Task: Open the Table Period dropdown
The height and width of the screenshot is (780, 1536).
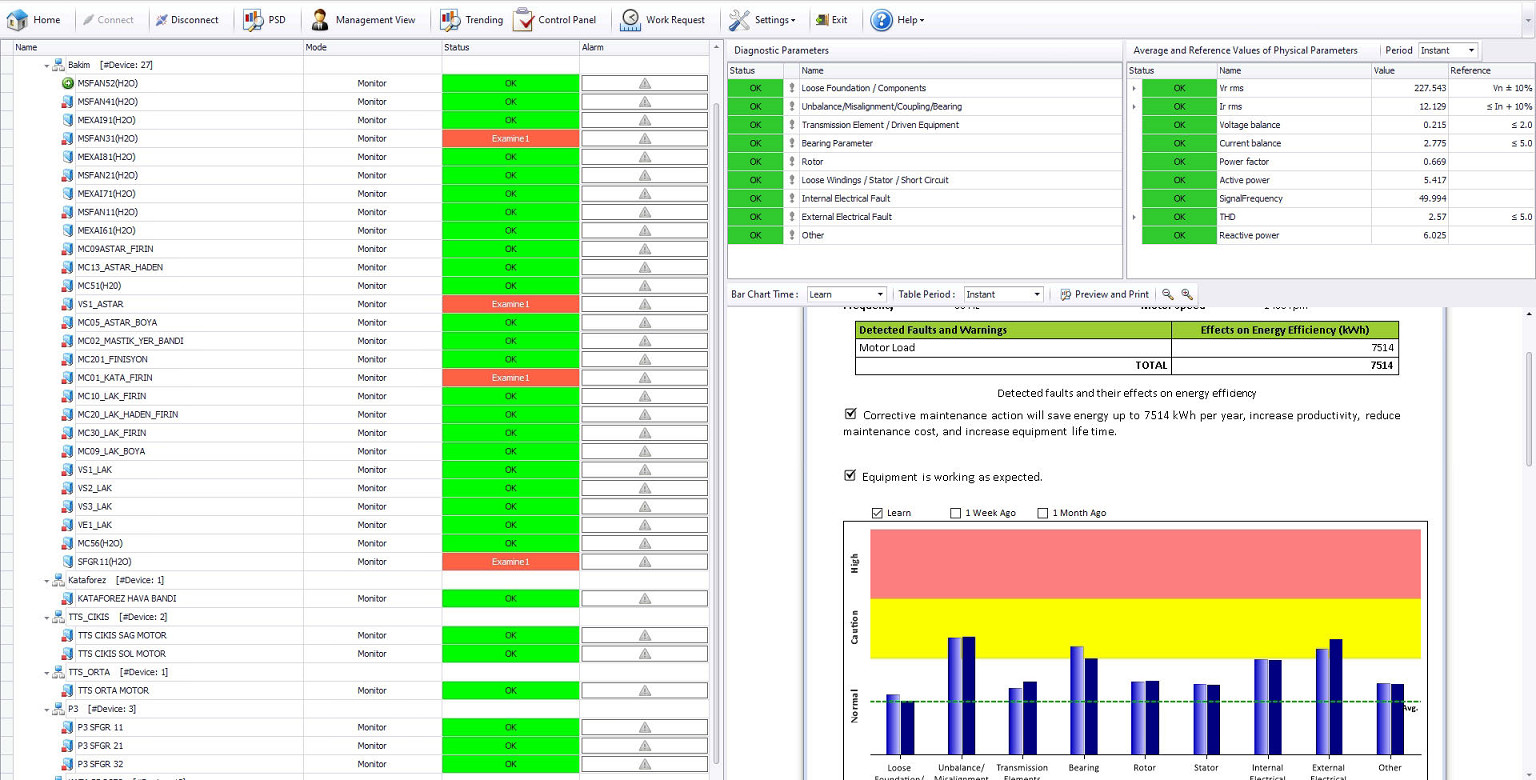Action: point(1037,294)
